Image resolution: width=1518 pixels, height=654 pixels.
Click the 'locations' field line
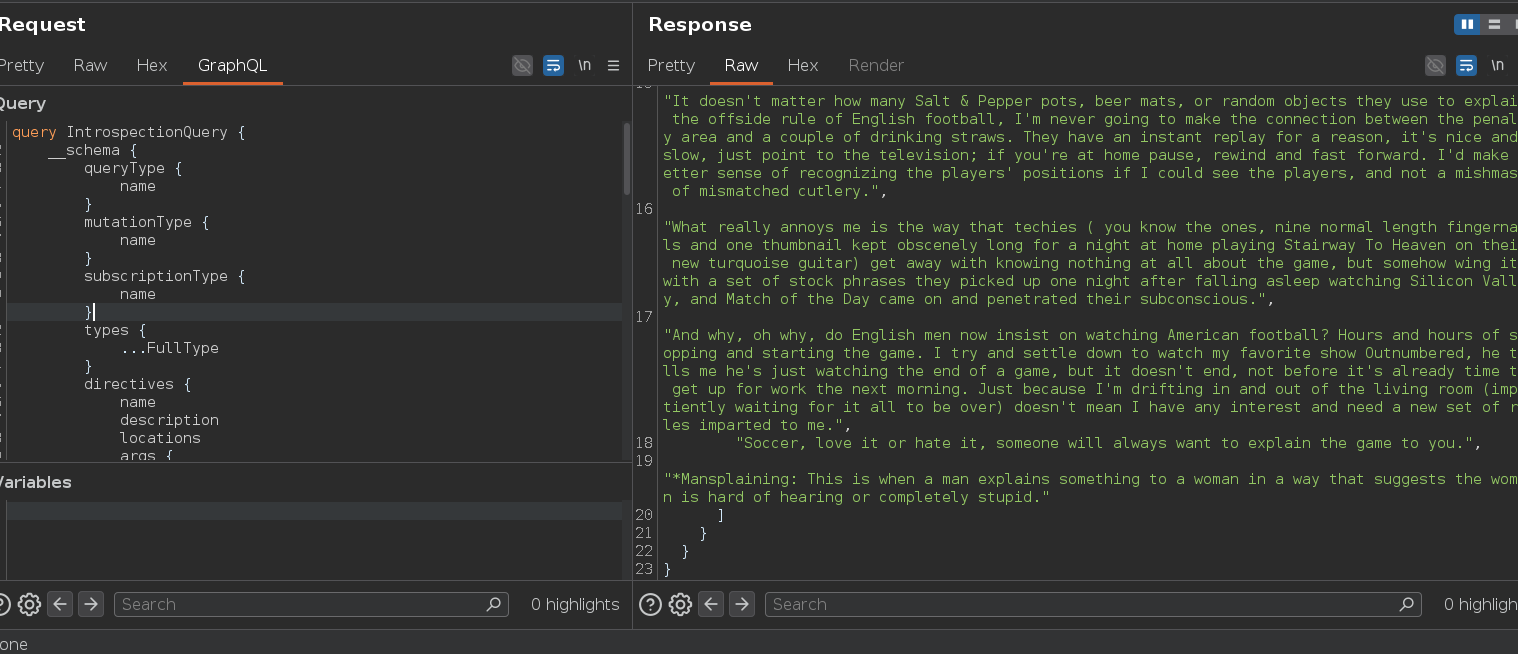[160, 438]
